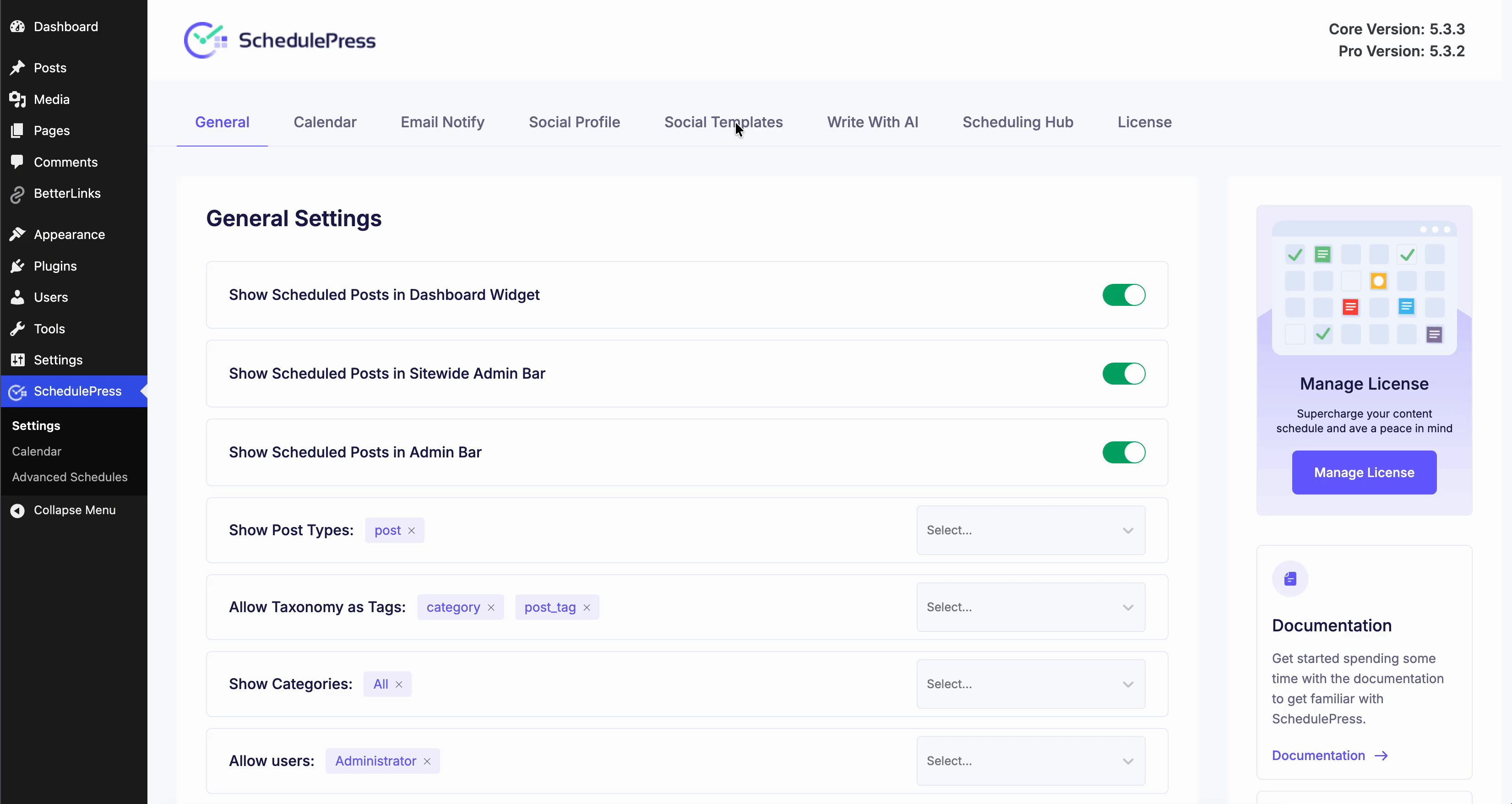Toggle Show Scheduled Posts in Sitewide Admin Bar
Image resolution: width=1512 pixels, height=804 pixels.
pyautogui.click(x=1123, y=373)
